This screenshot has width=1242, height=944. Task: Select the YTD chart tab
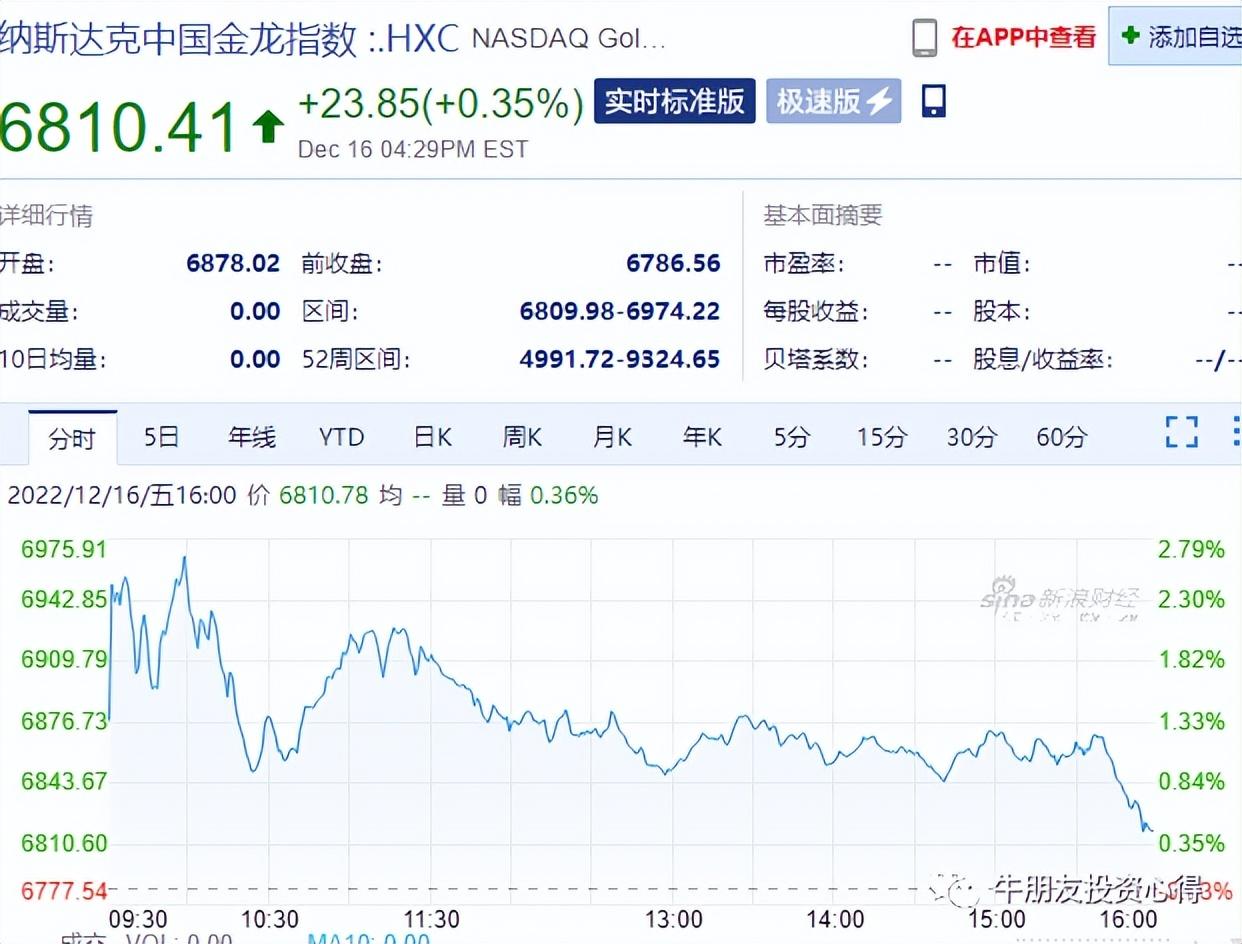pyautogui.click(x=342, y=437)
